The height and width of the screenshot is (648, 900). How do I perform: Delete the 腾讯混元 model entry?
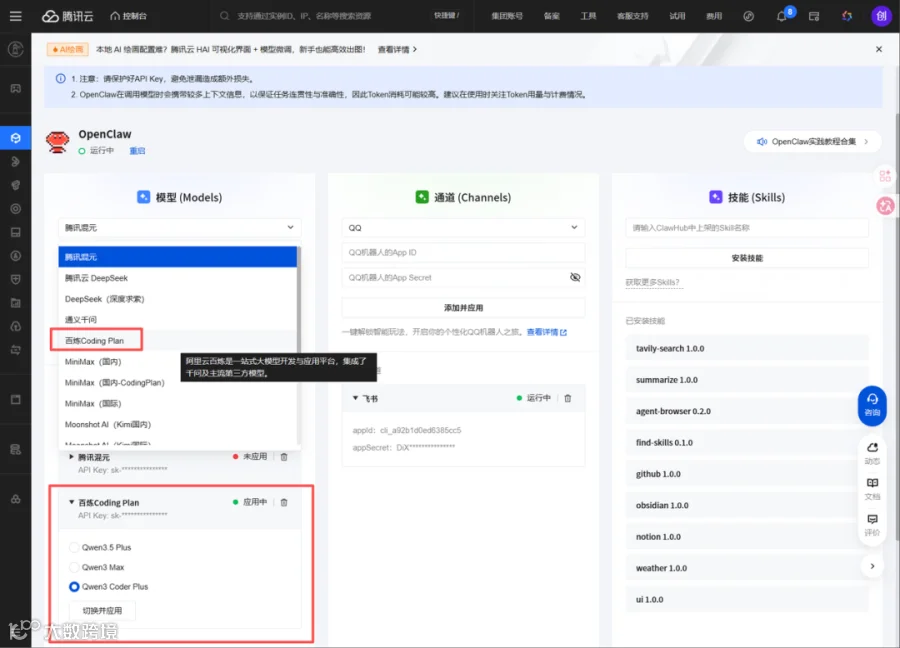(284, 457)
